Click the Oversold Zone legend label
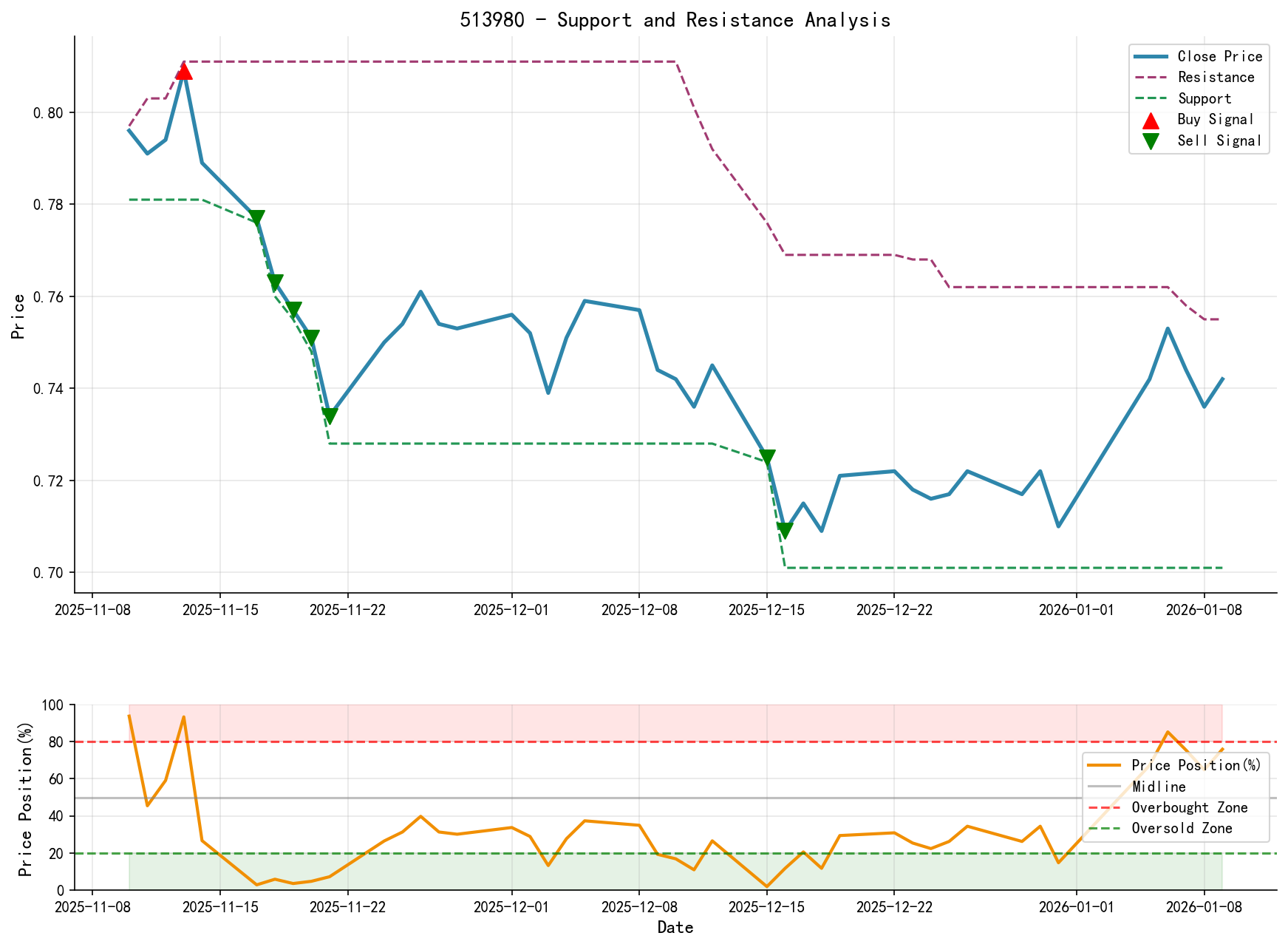Screen dimensions: 1288x947 1182,829
